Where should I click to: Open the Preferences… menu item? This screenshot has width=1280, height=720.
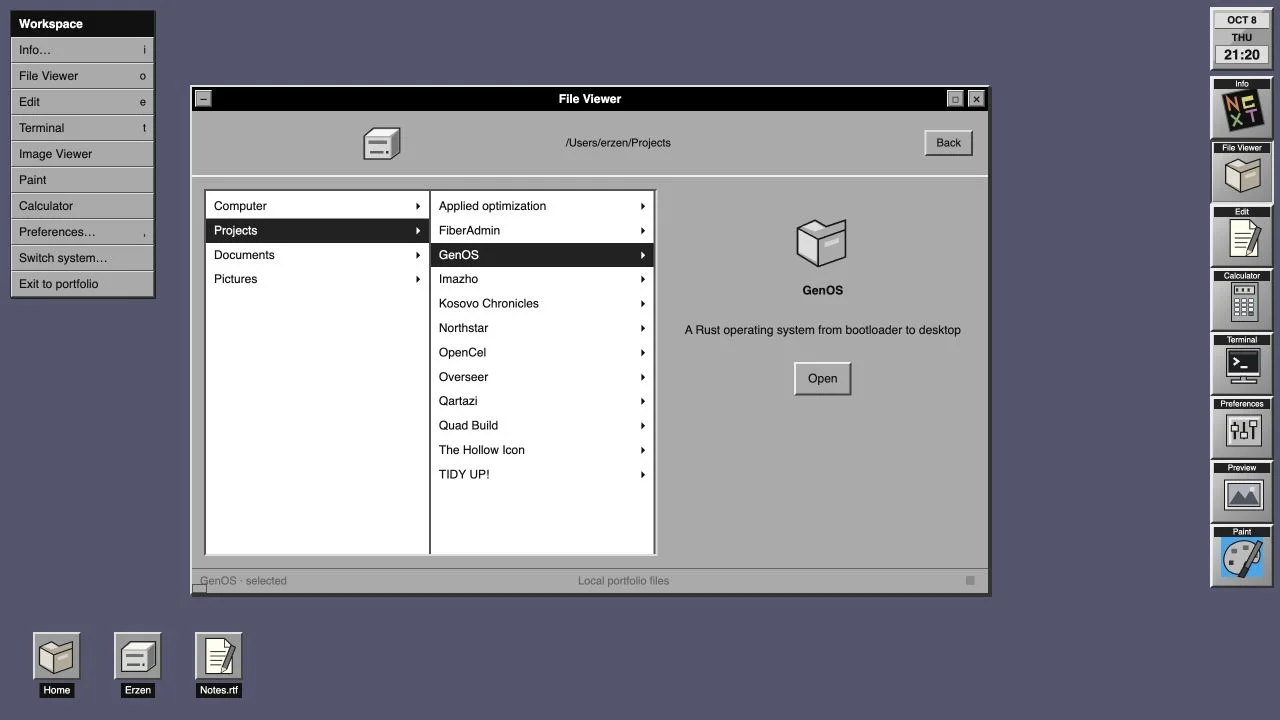coord(83,232)
